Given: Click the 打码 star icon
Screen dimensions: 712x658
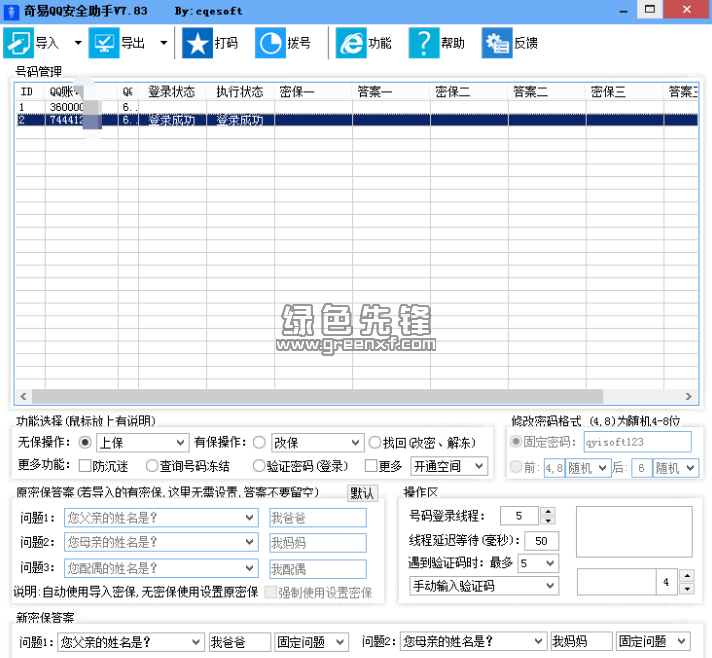Looking at the screenshot, I should click(196, 43).
